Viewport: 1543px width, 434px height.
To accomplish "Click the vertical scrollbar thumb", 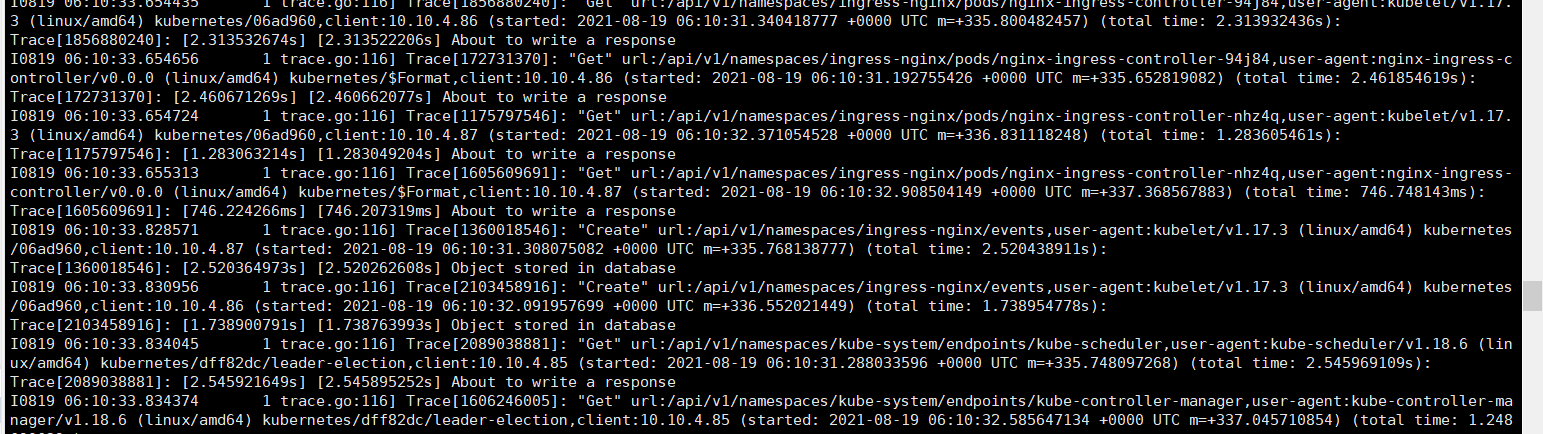I will coord(1531,296).
